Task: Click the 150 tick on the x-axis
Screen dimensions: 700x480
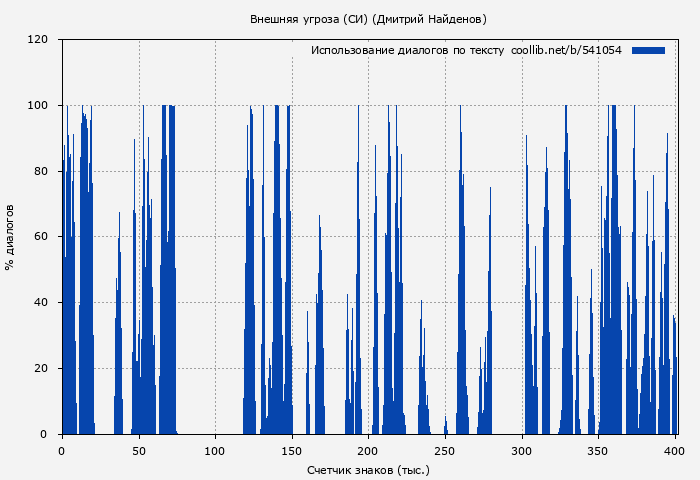Action: pos(292,451)
